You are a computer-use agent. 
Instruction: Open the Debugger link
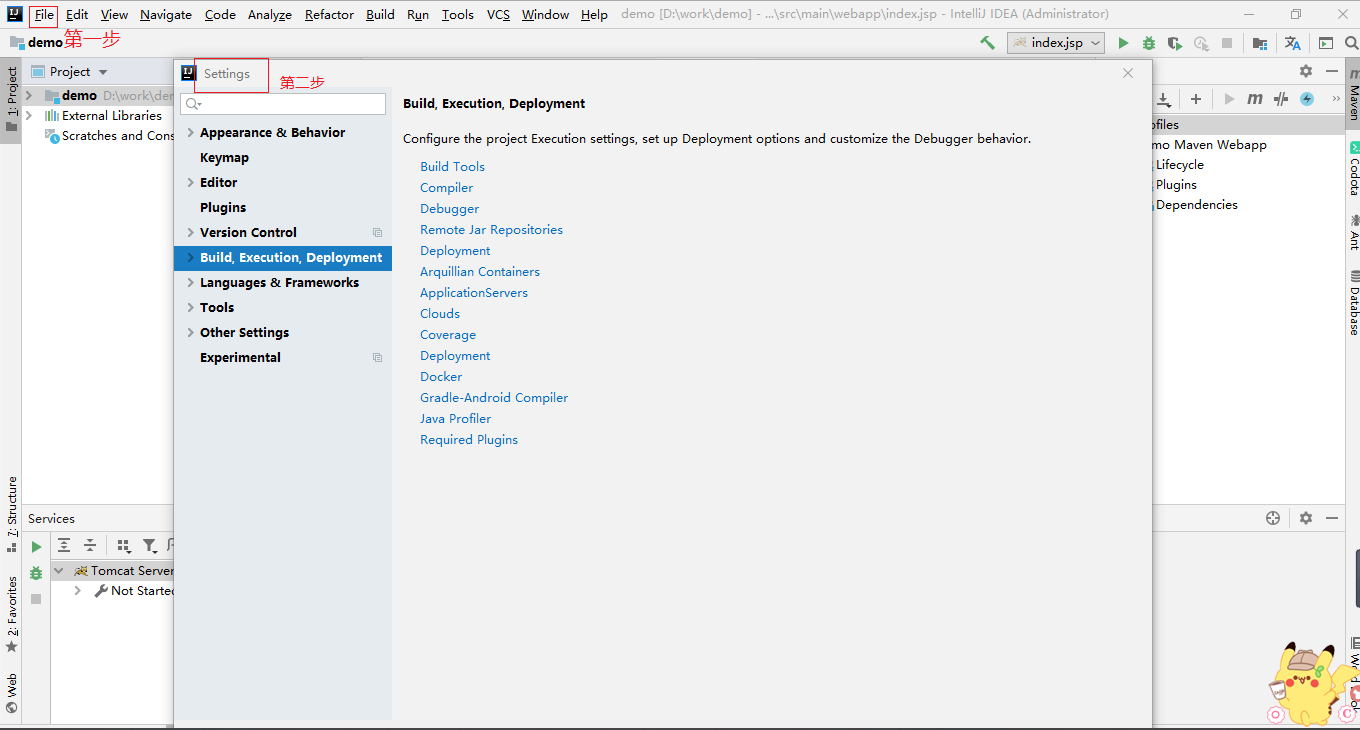(x=450, y=209)
